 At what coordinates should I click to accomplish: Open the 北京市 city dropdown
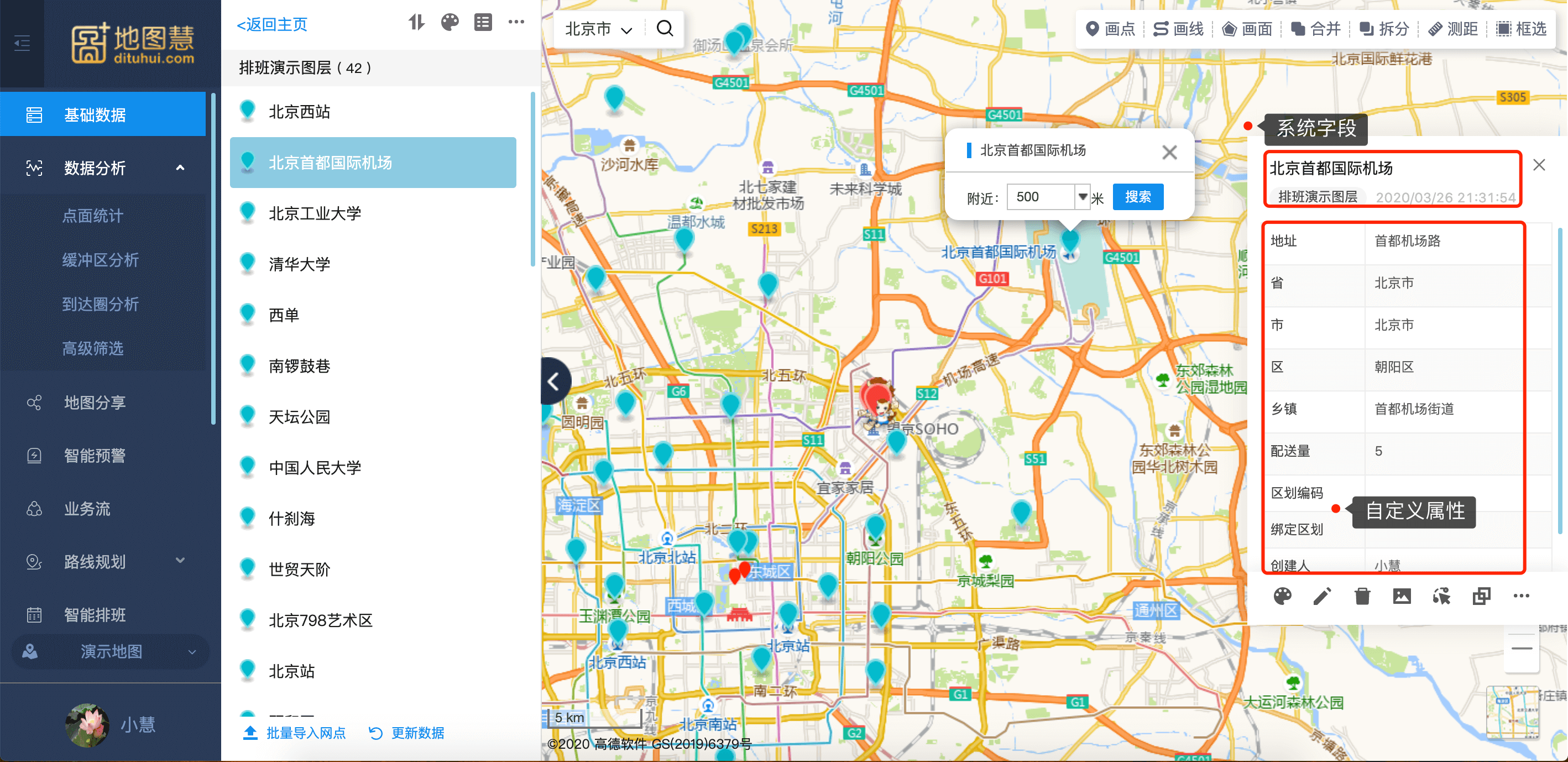[x=599, y=29]
